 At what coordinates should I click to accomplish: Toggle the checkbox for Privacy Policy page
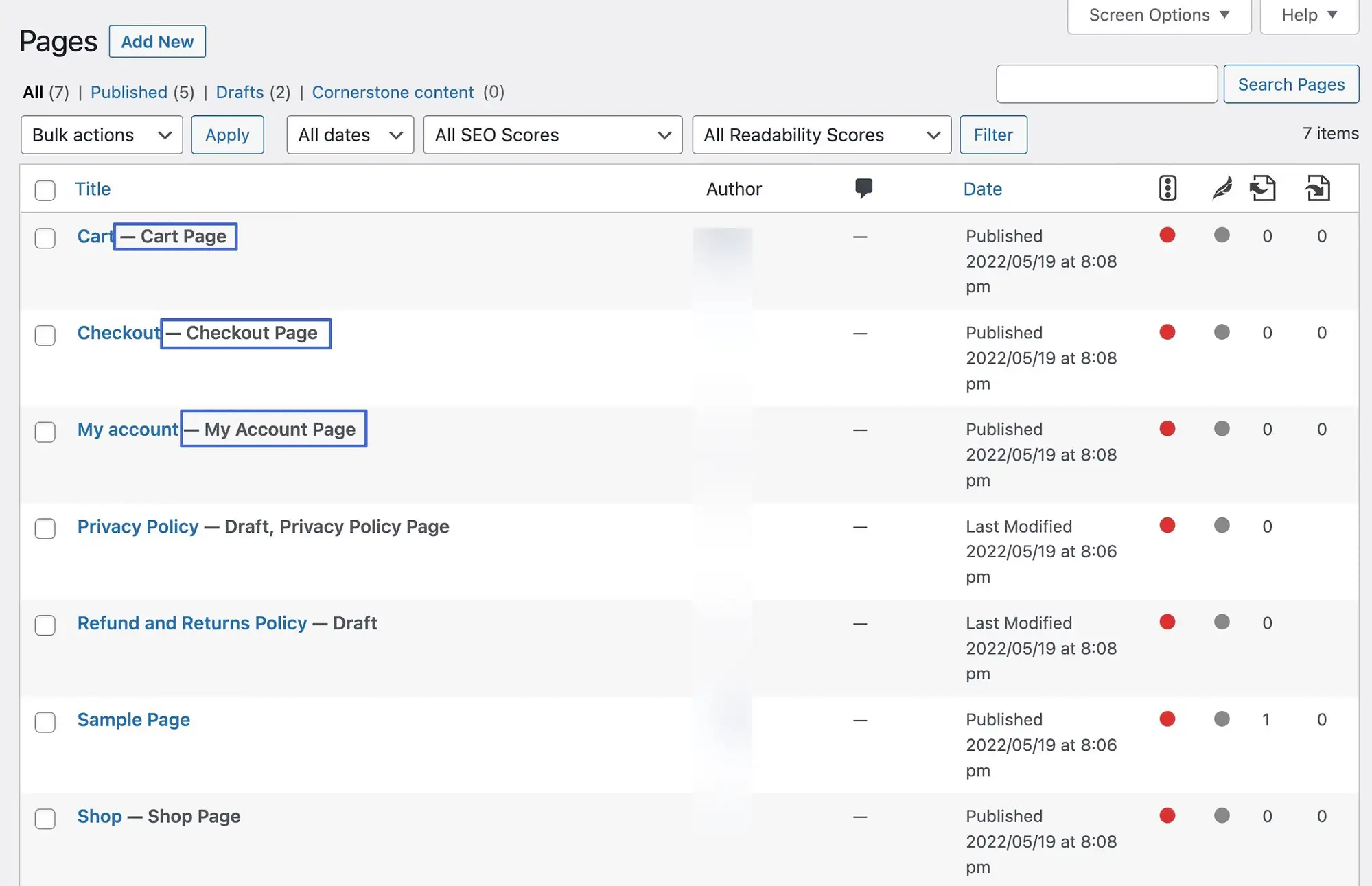pyautogui.click(x=44, y=525)
